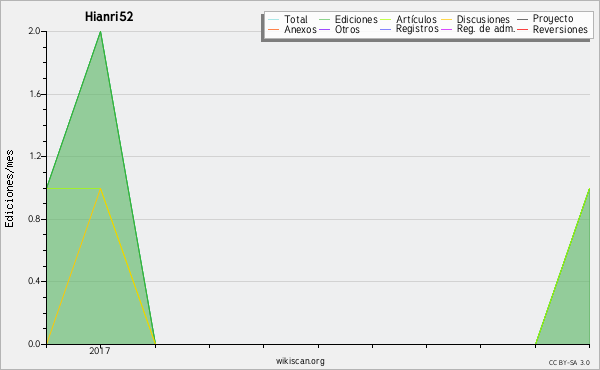Click the CC BY-SA 3.0 license text
Screen dimensions: 600x370
569,363
